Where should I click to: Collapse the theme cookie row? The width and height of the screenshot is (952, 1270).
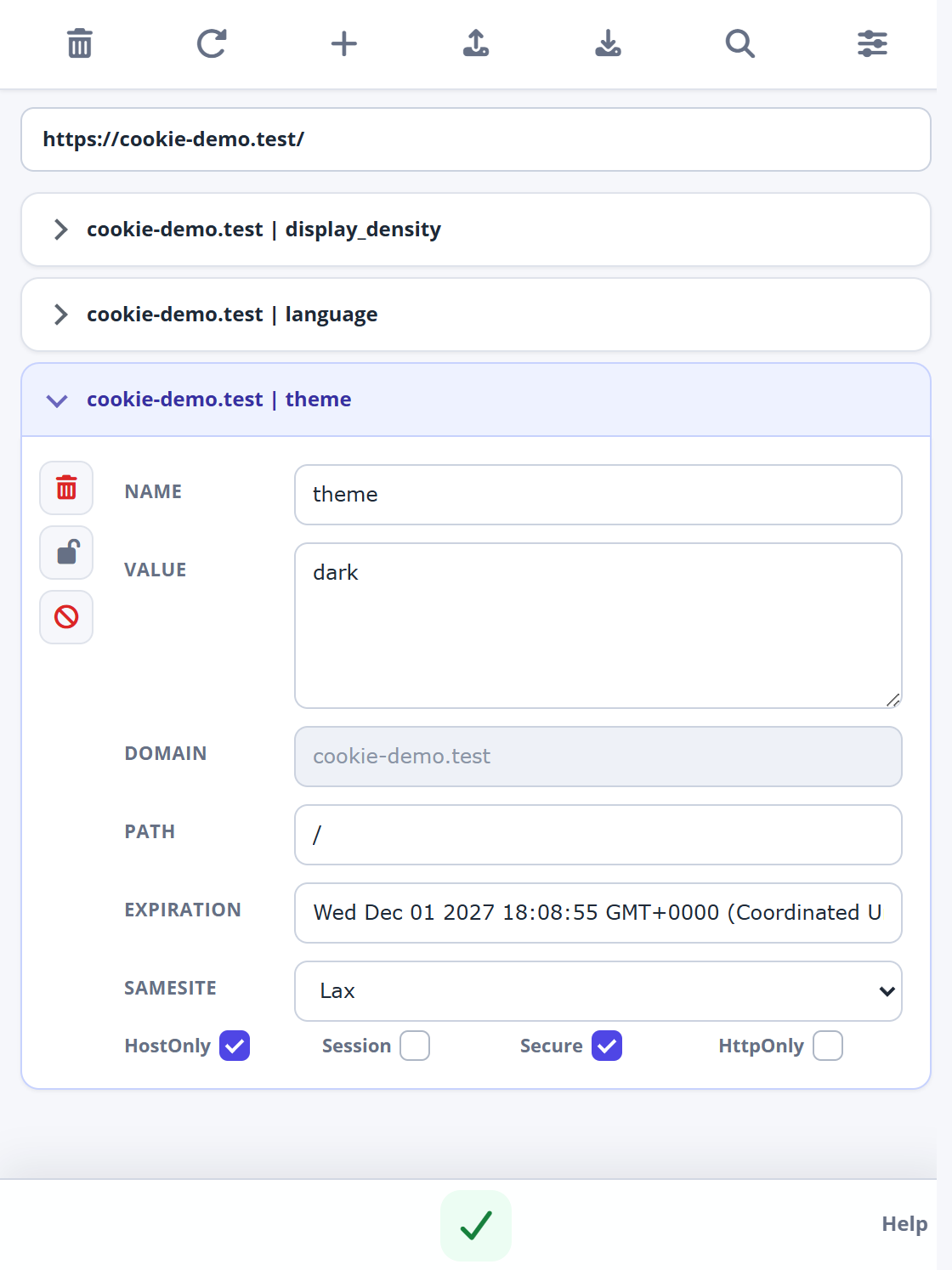[476, 400]
